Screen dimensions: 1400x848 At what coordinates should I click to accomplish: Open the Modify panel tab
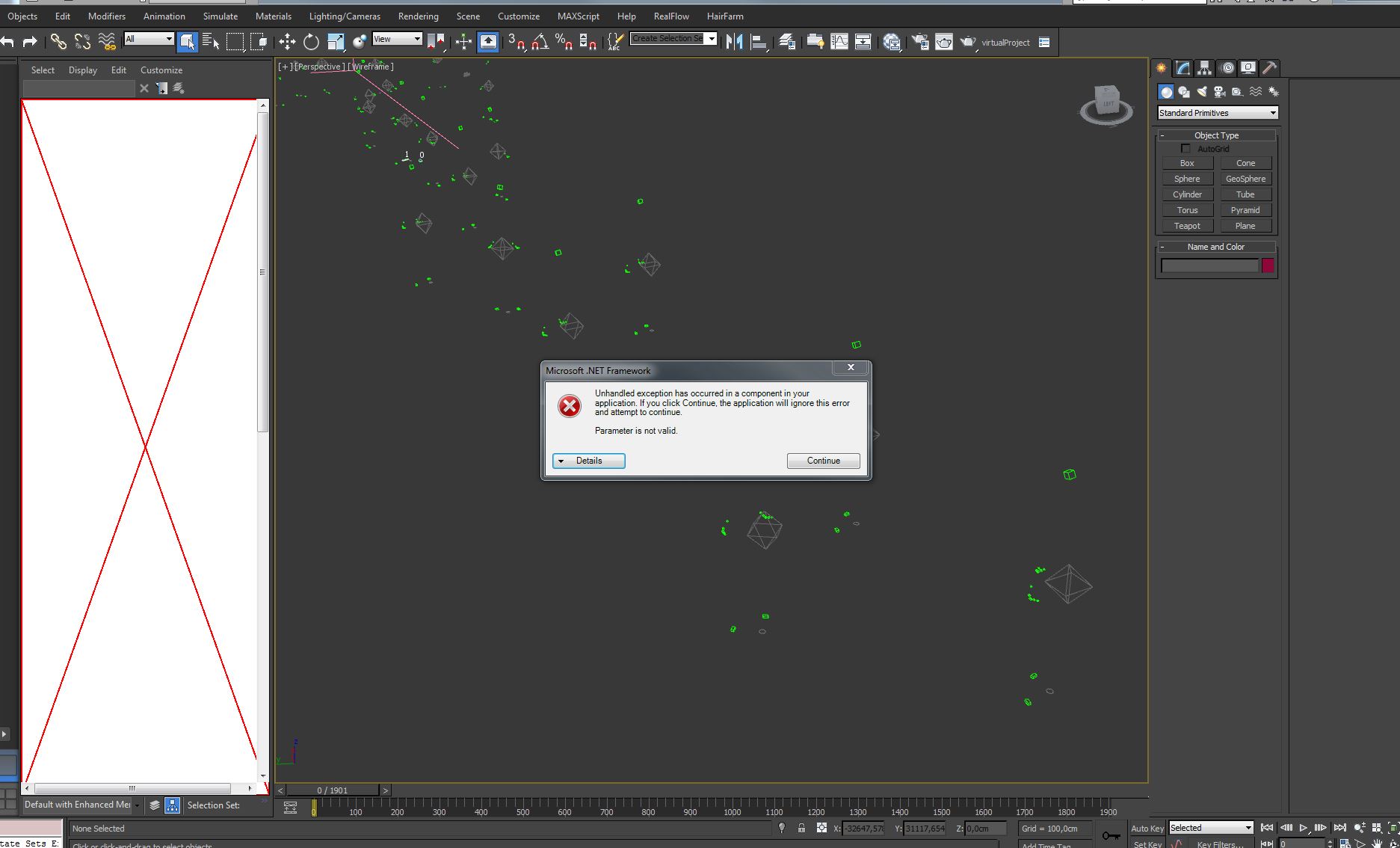tap(1182, 68)
